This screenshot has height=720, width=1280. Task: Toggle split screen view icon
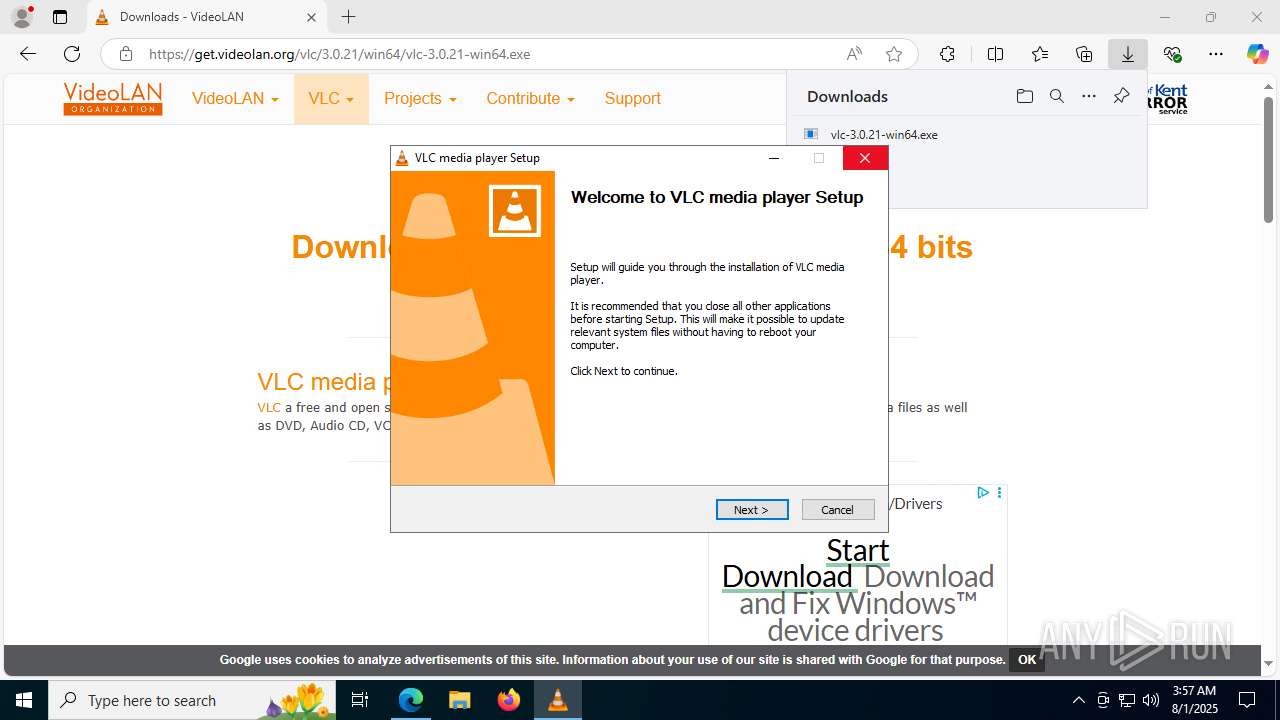click(x=995, y=54)
